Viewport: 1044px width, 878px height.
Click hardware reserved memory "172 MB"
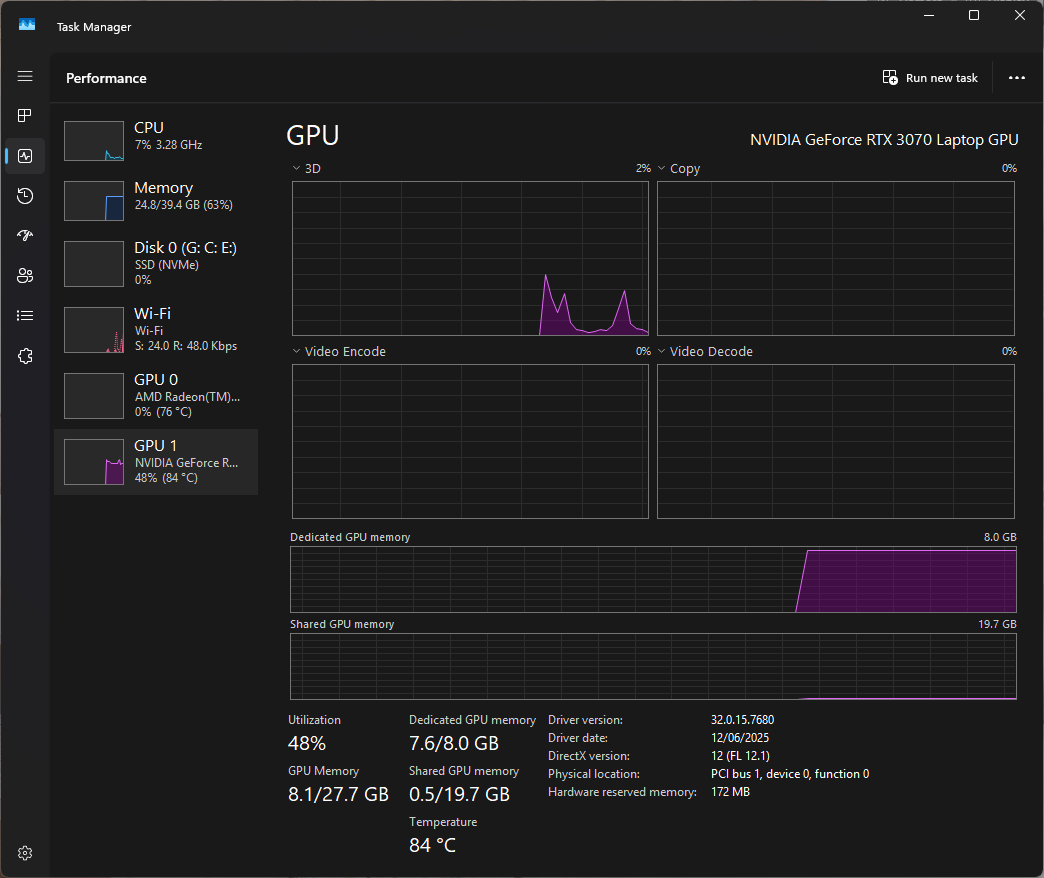[730, 791]
